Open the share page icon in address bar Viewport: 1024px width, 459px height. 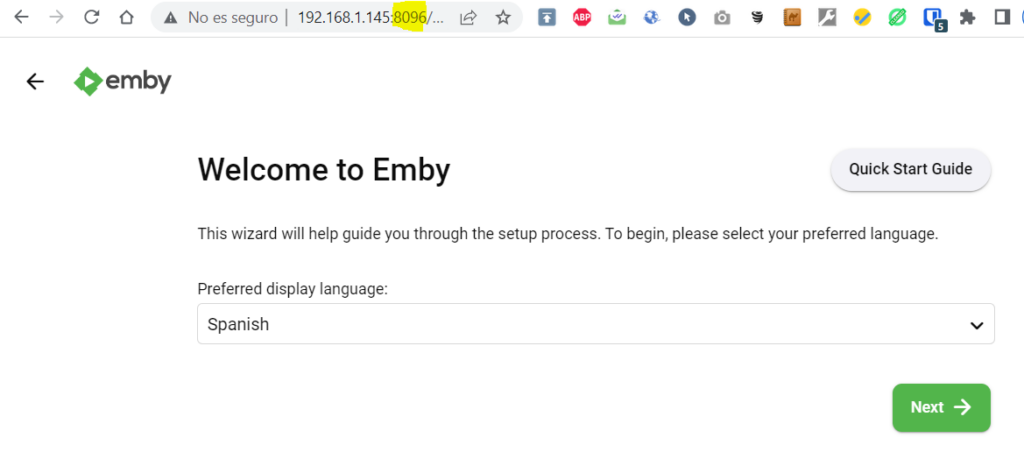coord(468,18)
